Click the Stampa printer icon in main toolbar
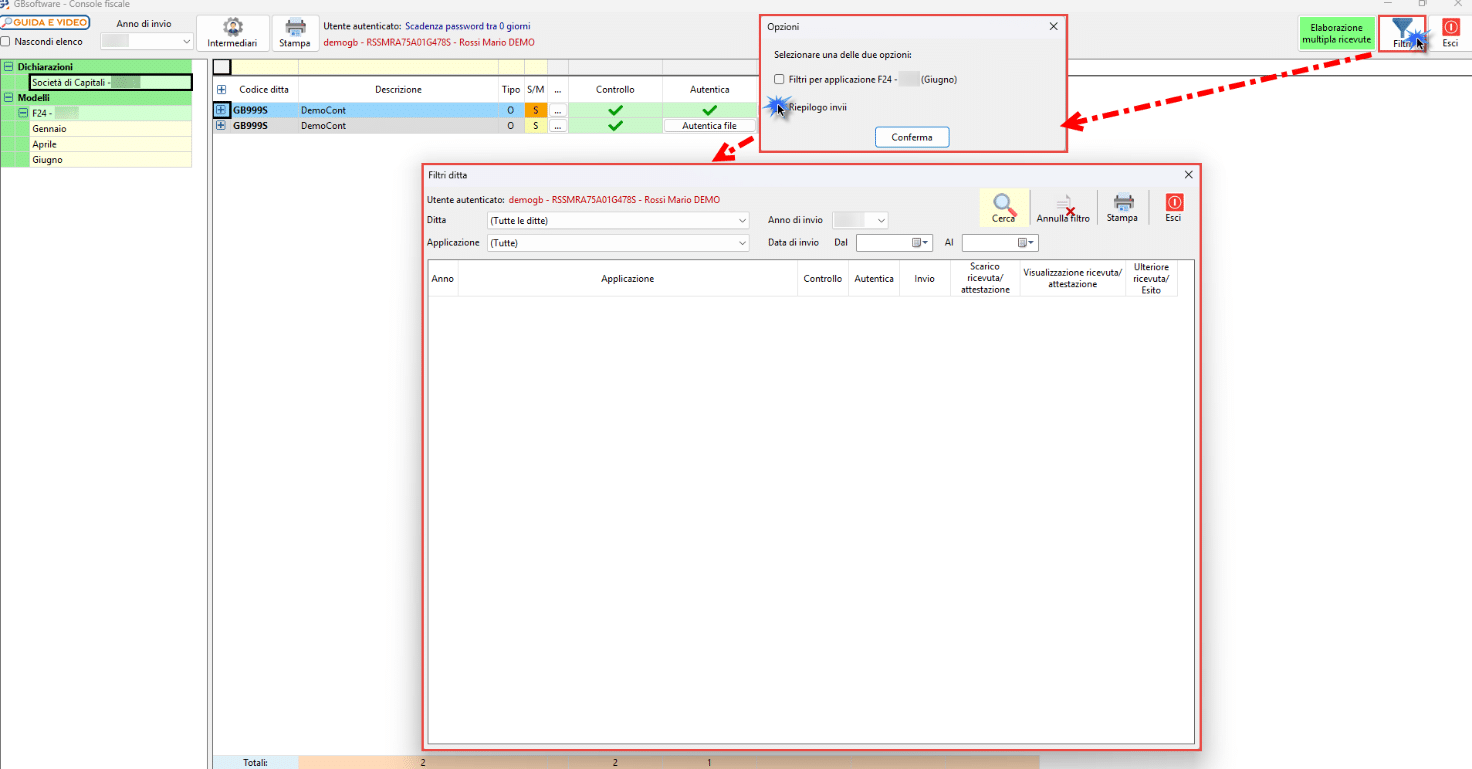 294,33
